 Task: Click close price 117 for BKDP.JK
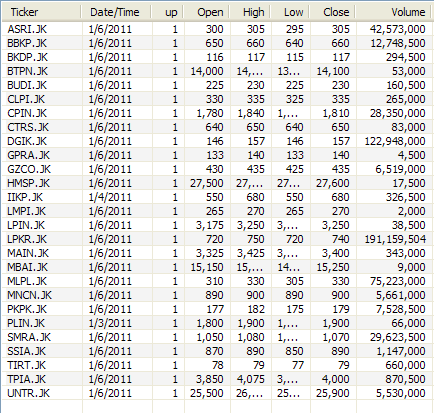tap(341, 57)
